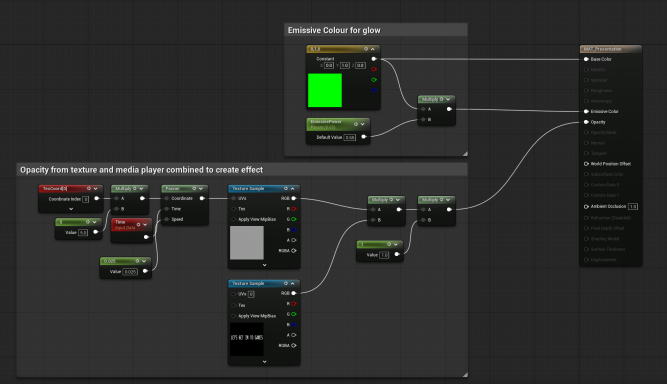Click the Value field showing 0.025
The image size is (667, 384).
[130, 272]
